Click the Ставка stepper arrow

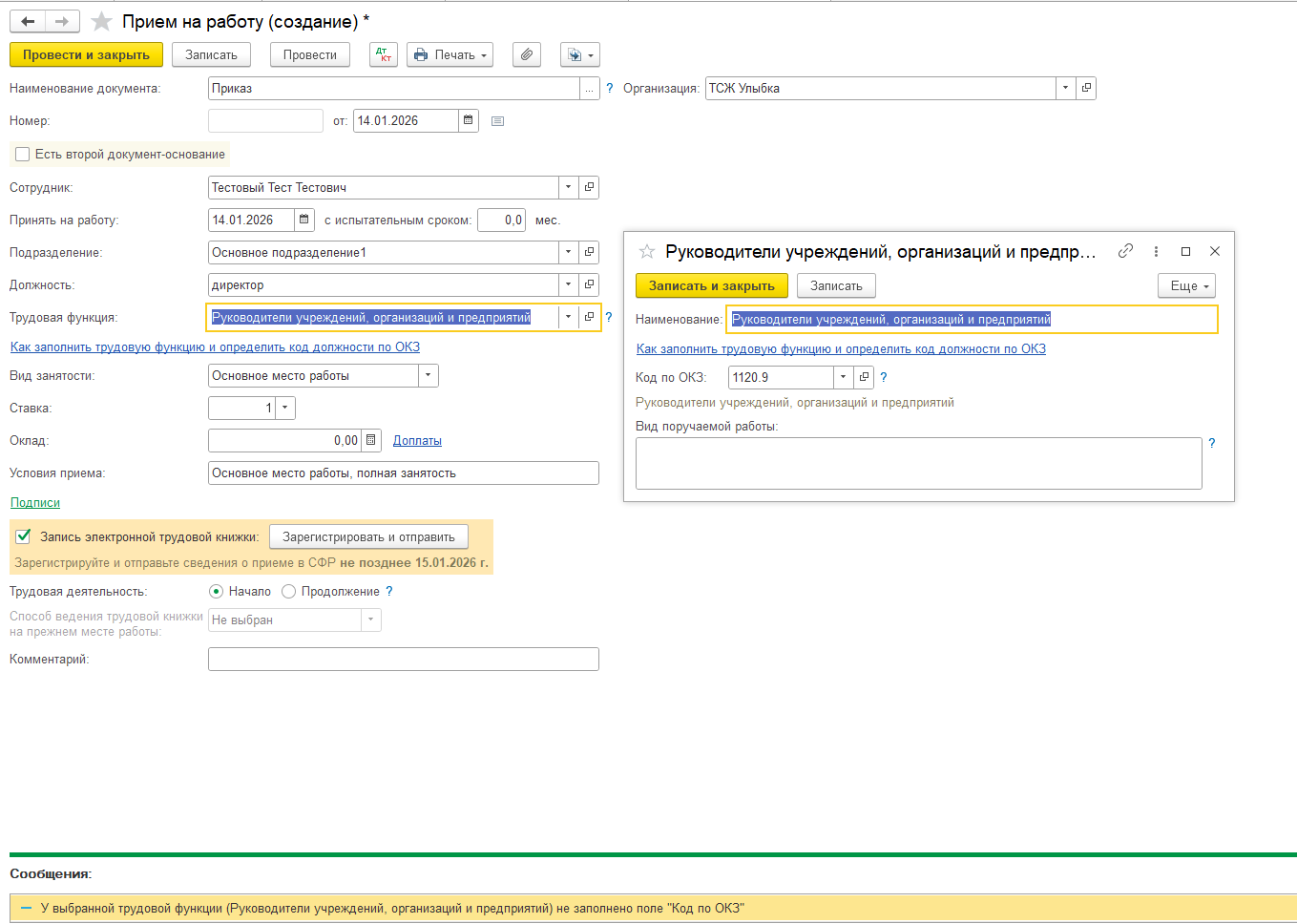point(284,408)
